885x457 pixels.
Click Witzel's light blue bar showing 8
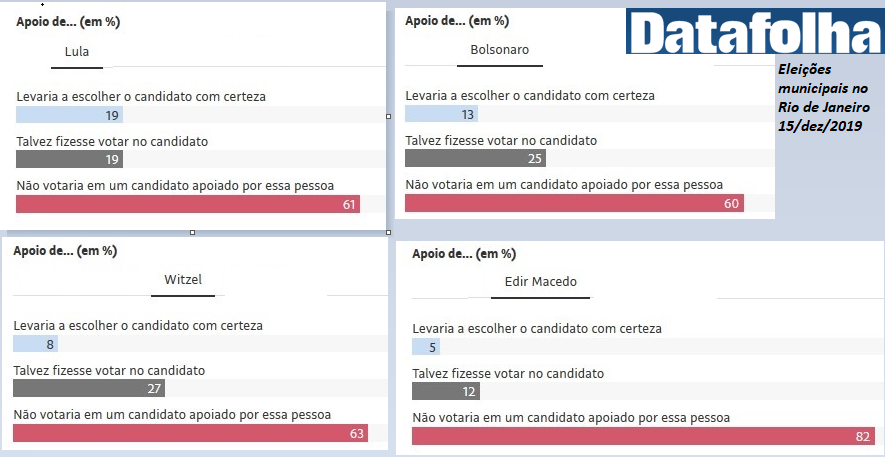[x=35, y=344]
